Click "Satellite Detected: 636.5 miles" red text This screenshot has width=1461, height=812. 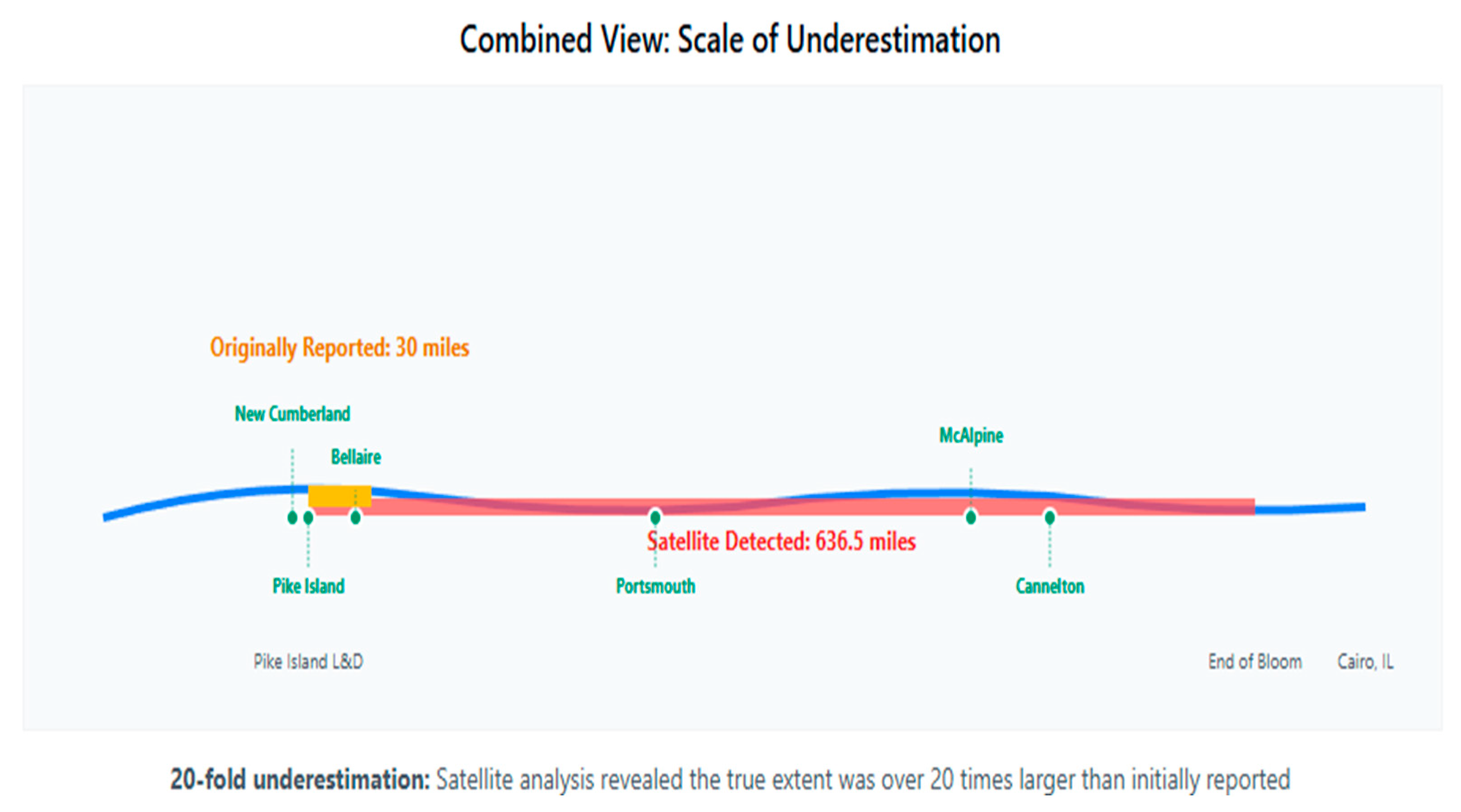click(781, 541)
